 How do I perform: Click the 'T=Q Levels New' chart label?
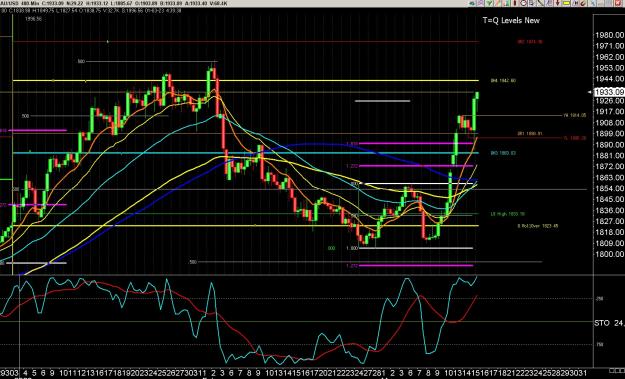[511, 20]
